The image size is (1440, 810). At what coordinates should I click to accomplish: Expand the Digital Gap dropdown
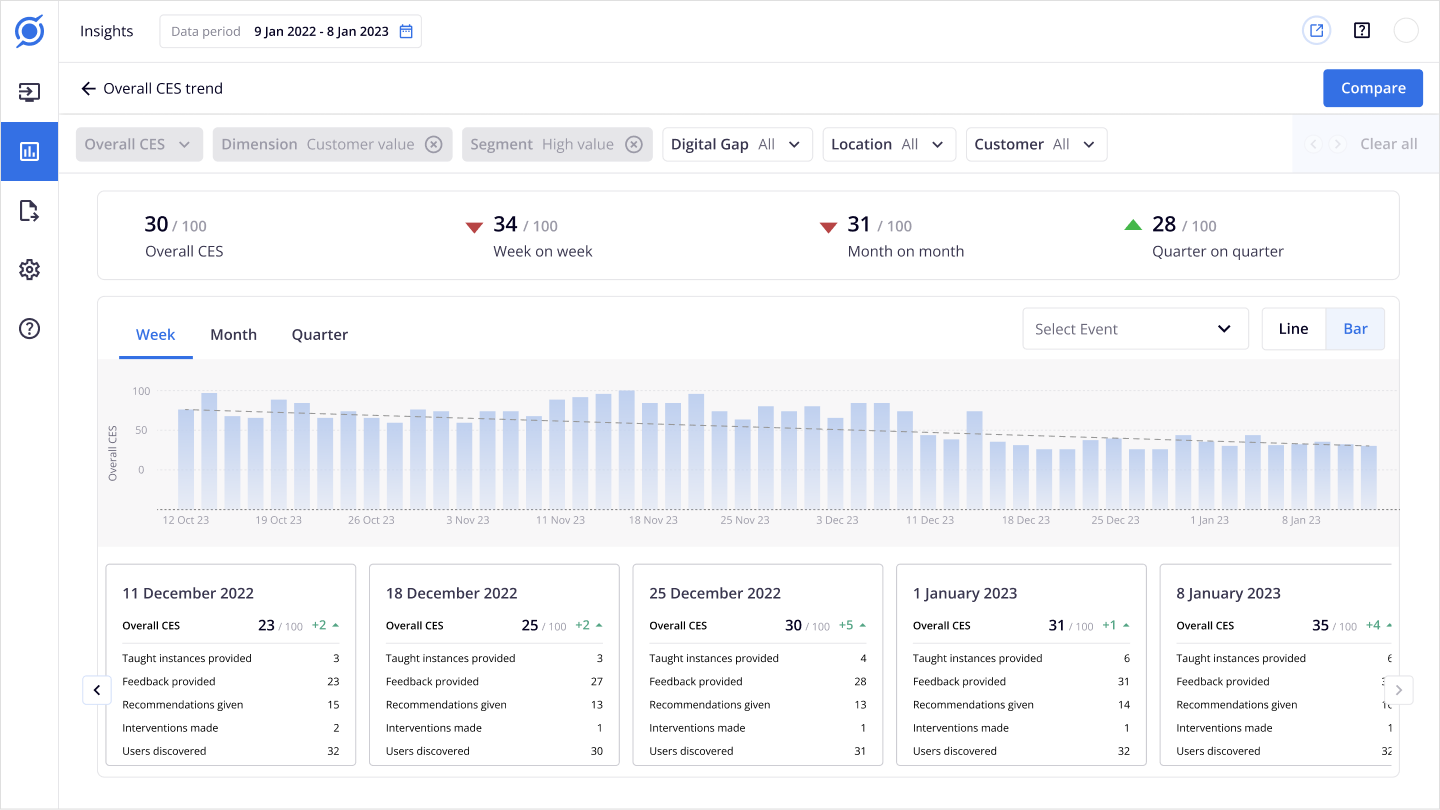click(736, 144)
